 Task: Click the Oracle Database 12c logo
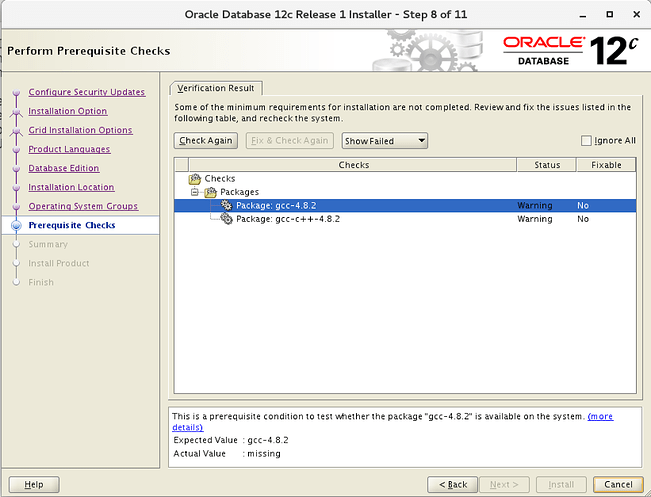pos(571,51)
